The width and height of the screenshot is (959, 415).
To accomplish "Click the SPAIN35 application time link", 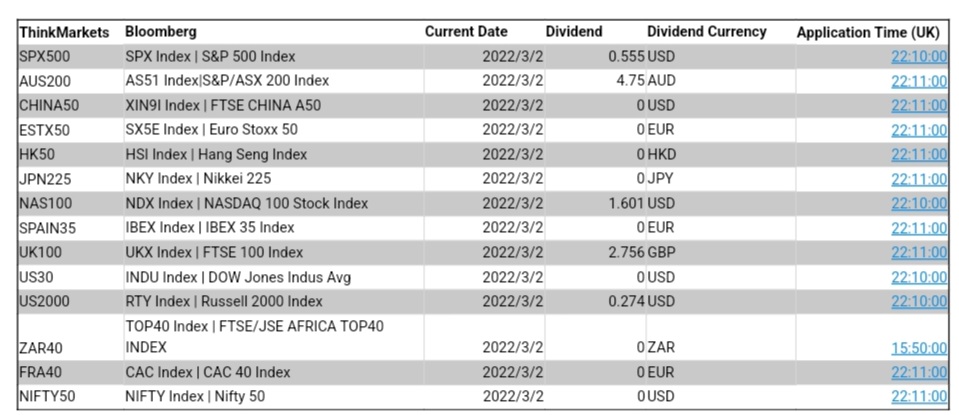I will (x=918, y=227).
